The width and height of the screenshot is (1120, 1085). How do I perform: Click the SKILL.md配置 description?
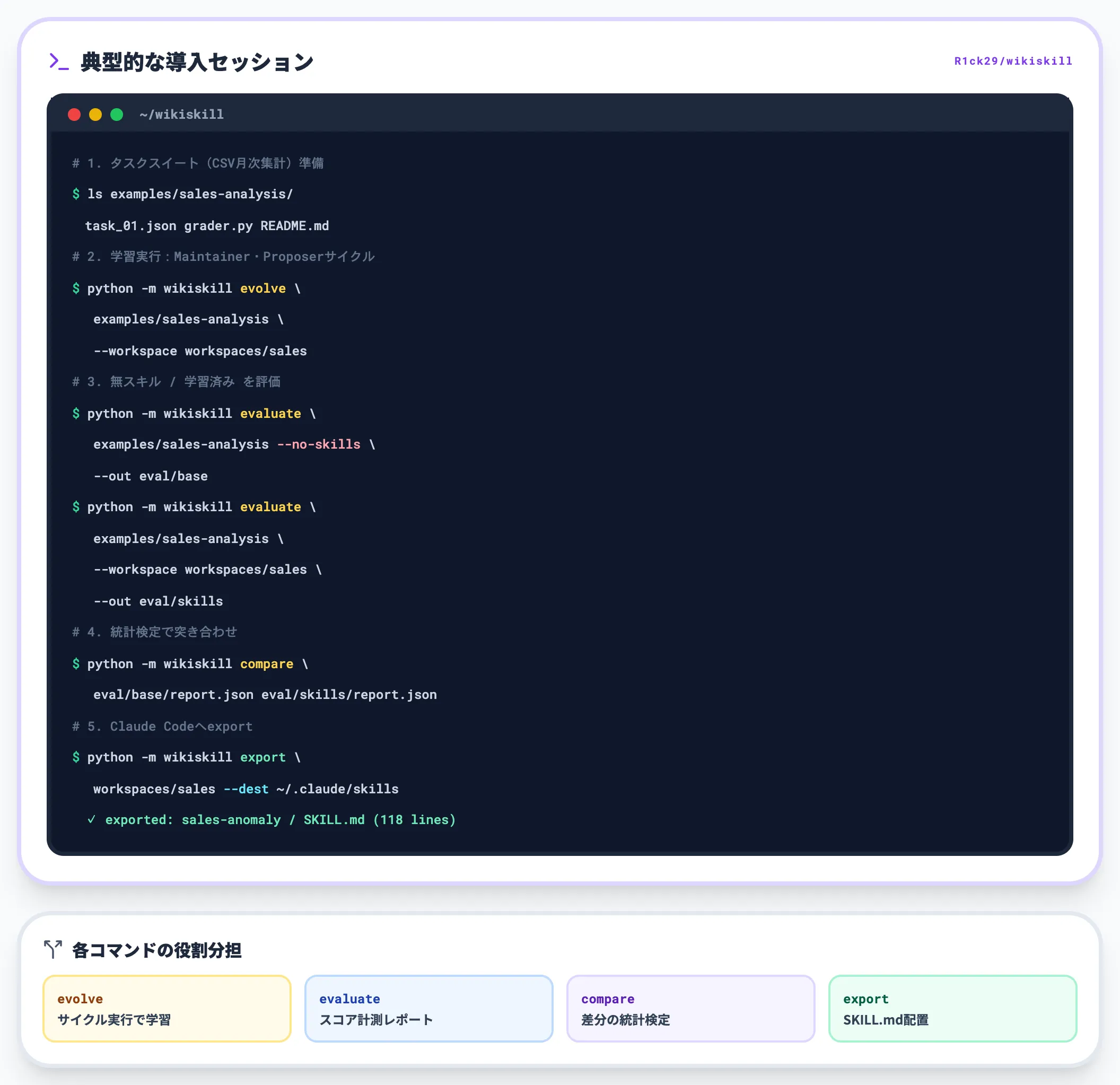pyautogui.click(x=886, y=1020)
